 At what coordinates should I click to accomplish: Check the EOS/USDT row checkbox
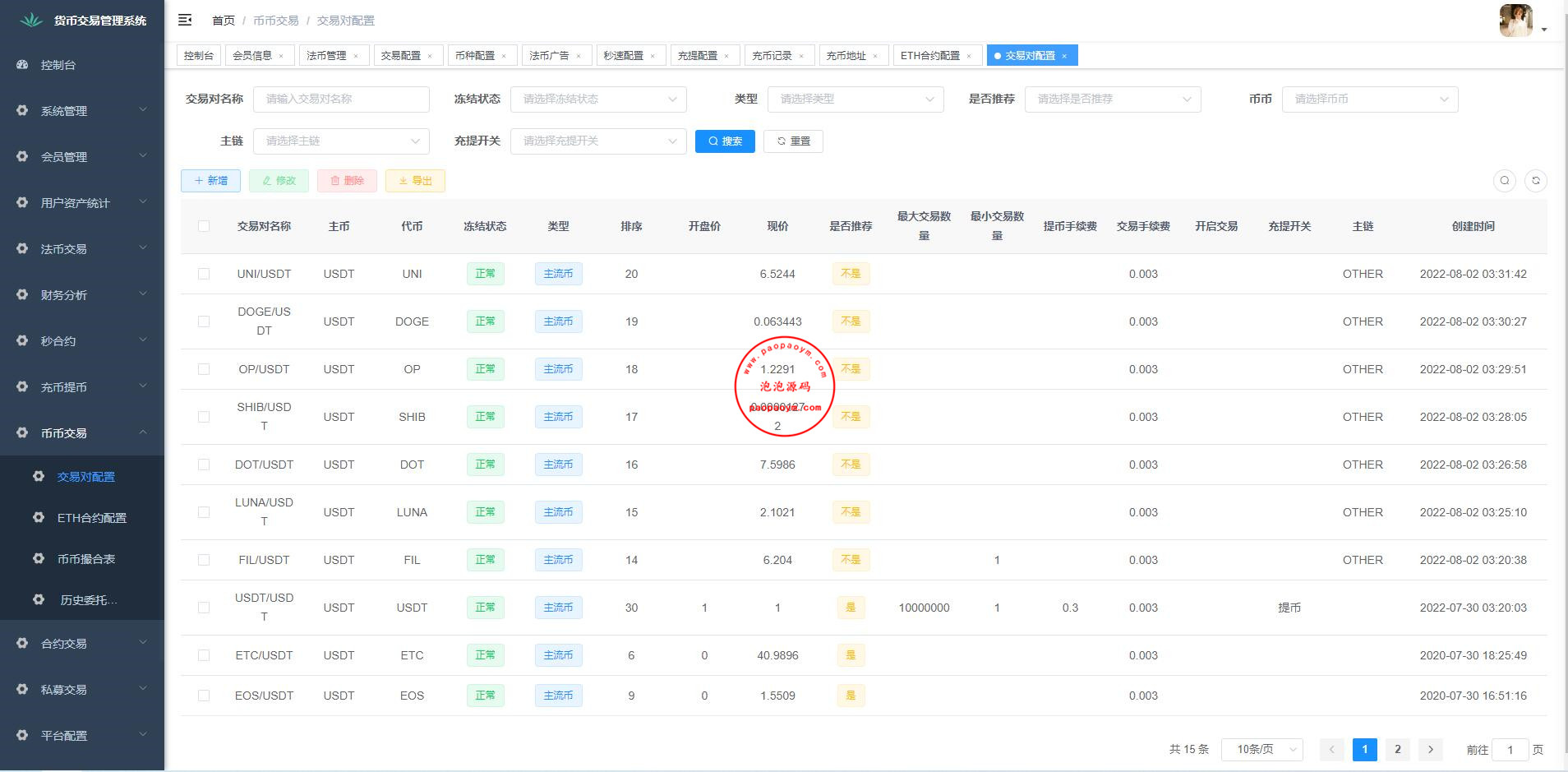[x=204, y=696]
